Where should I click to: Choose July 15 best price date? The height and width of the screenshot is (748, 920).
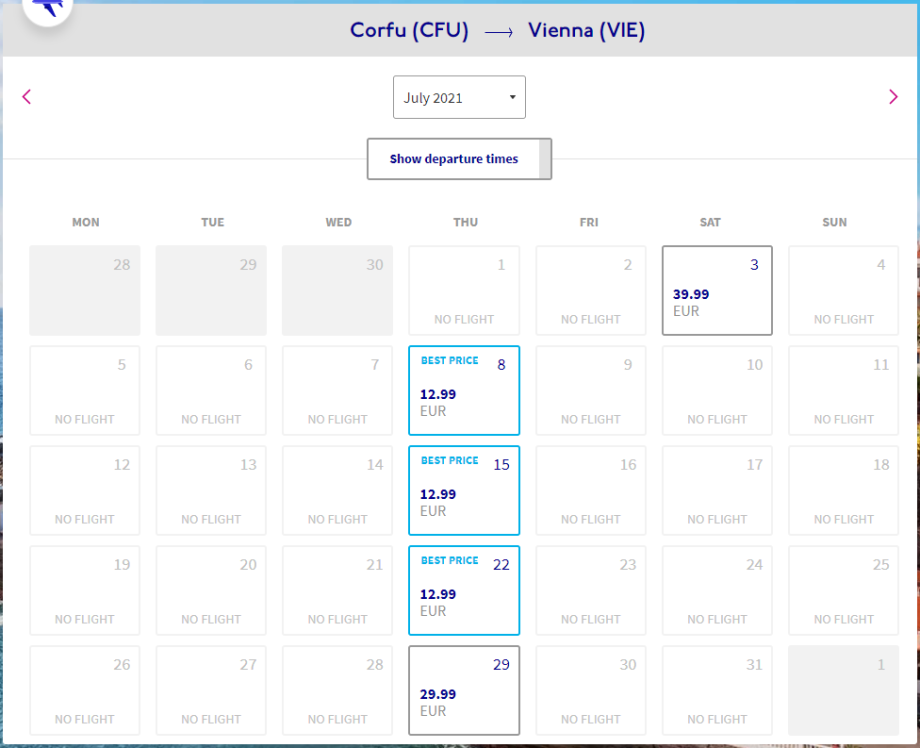(464, 490)
